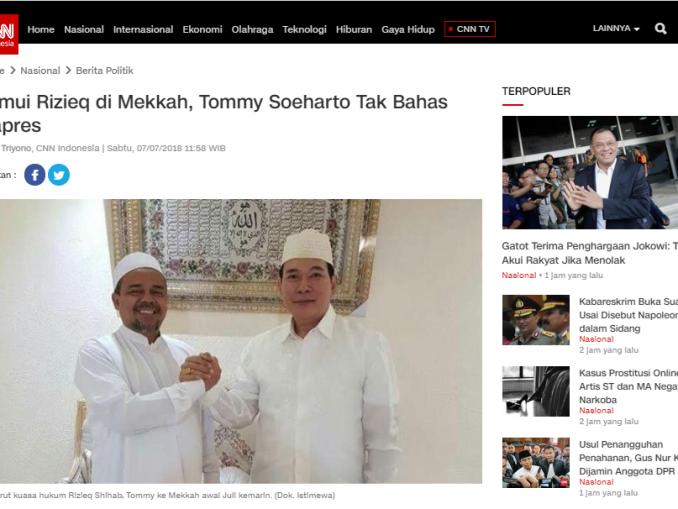The width and height of the screenshot is (678, 509).
Task: Share article via Twitter icon
Action: [59, 175]
